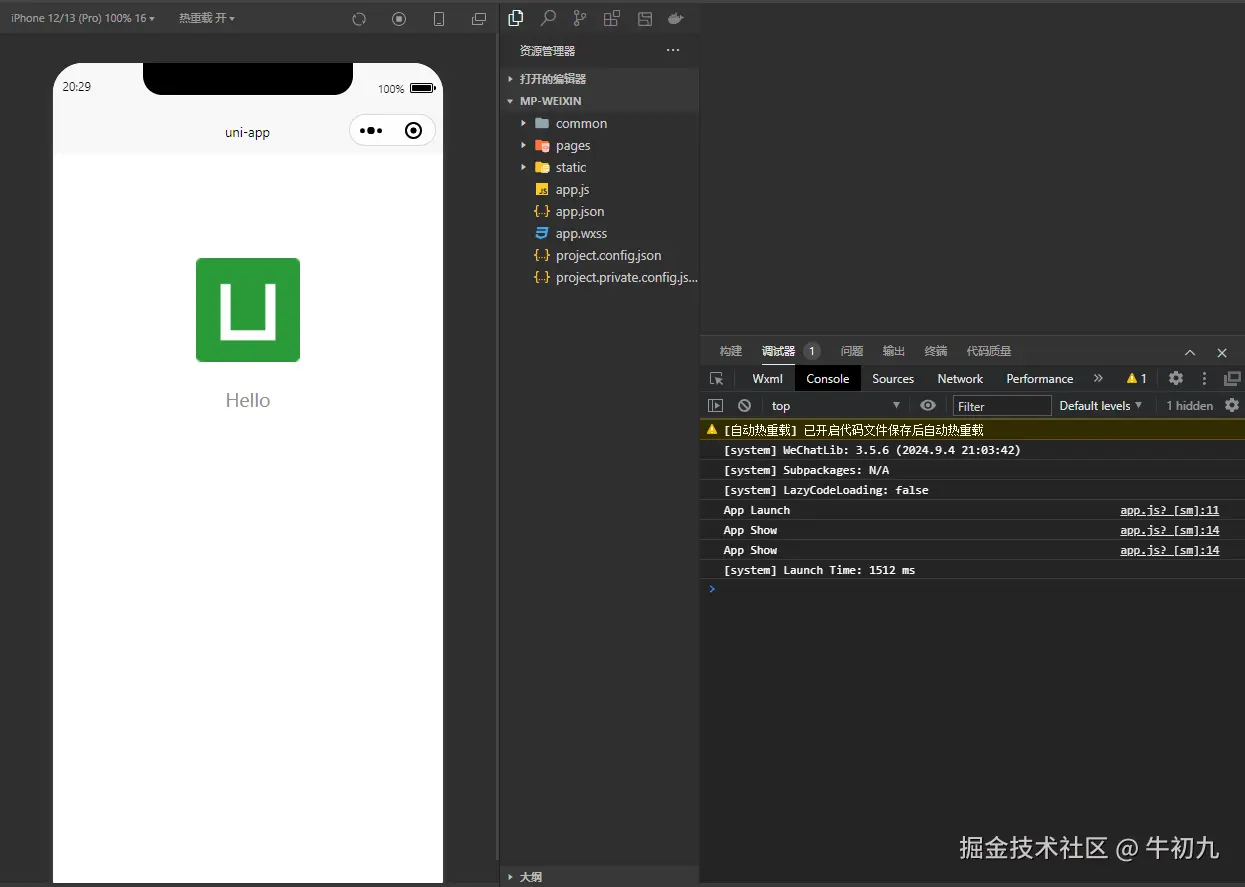Screen dimensions: 1245x887
Task: Open the iPhone 12/13 (Pro) device dropdown
Action: pyautogui.click(x=83, y=19)
